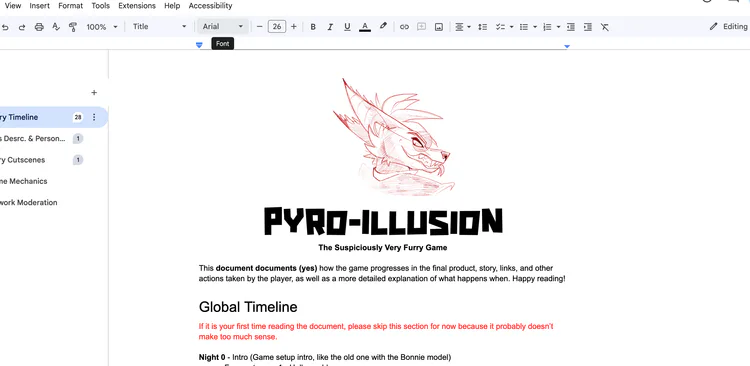Clear formatting icon
Image resolution: width=750 pixels, height=366 pixels.
tap(605, 27)
